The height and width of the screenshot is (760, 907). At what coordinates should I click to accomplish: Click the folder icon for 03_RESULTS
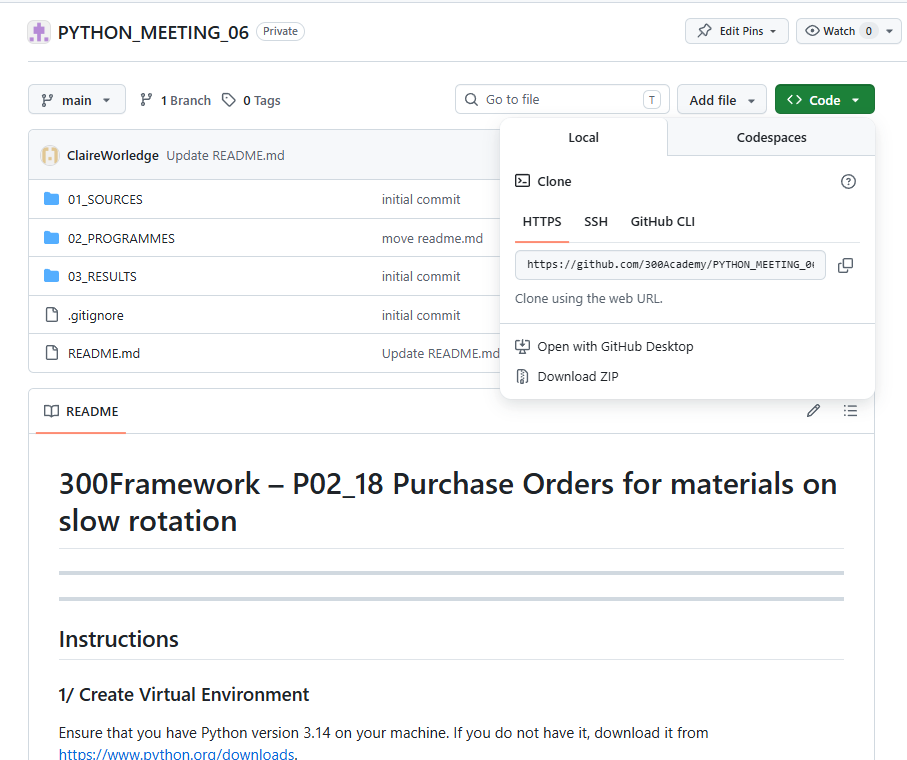click(x=51, y=276)
